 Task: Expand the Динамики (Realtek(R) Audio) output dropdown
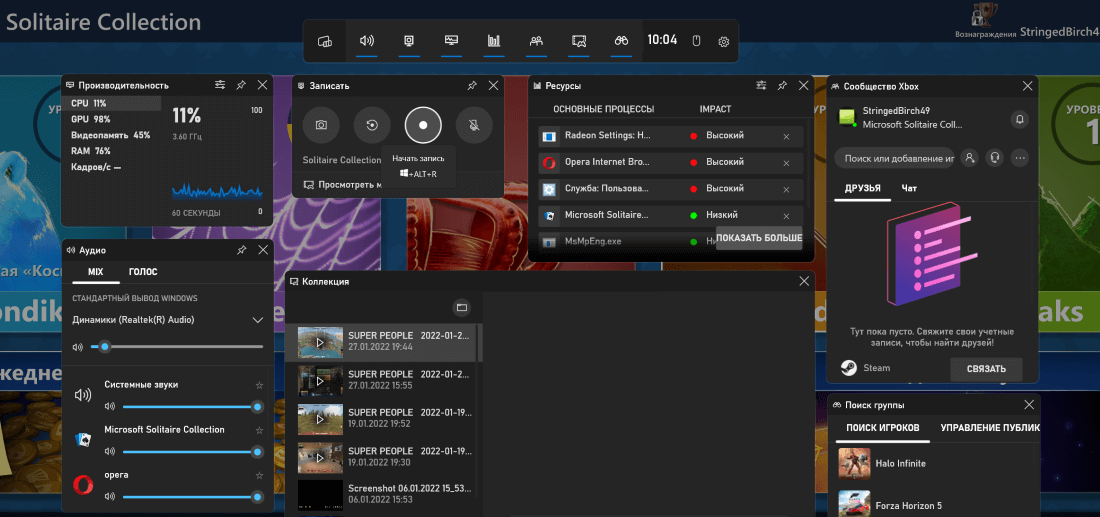(257, 320)
